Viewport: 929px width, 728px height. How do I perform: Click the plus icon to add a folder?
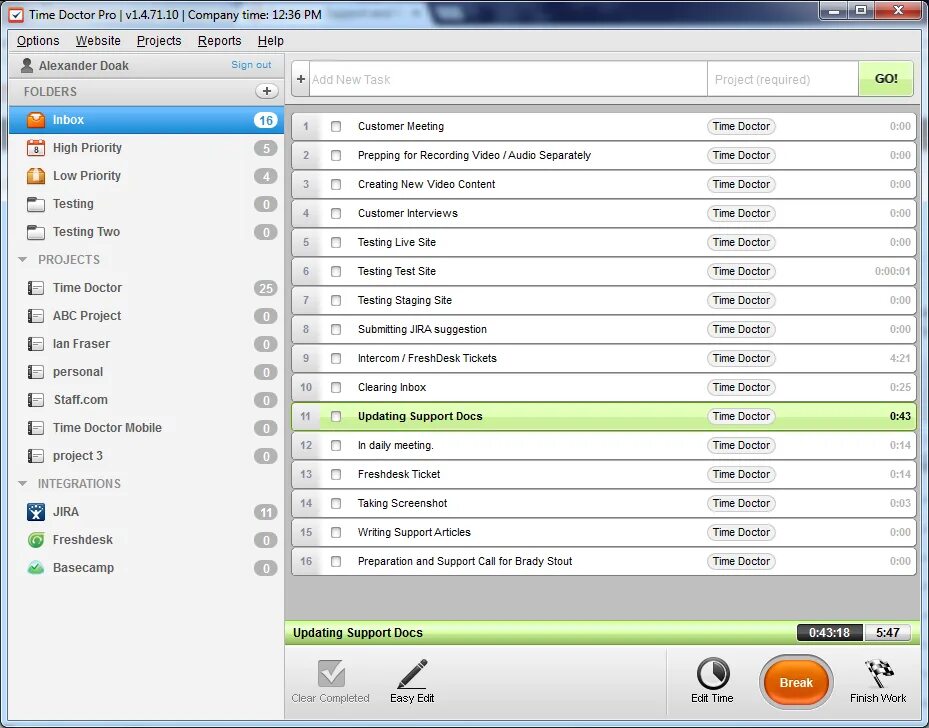267,91
